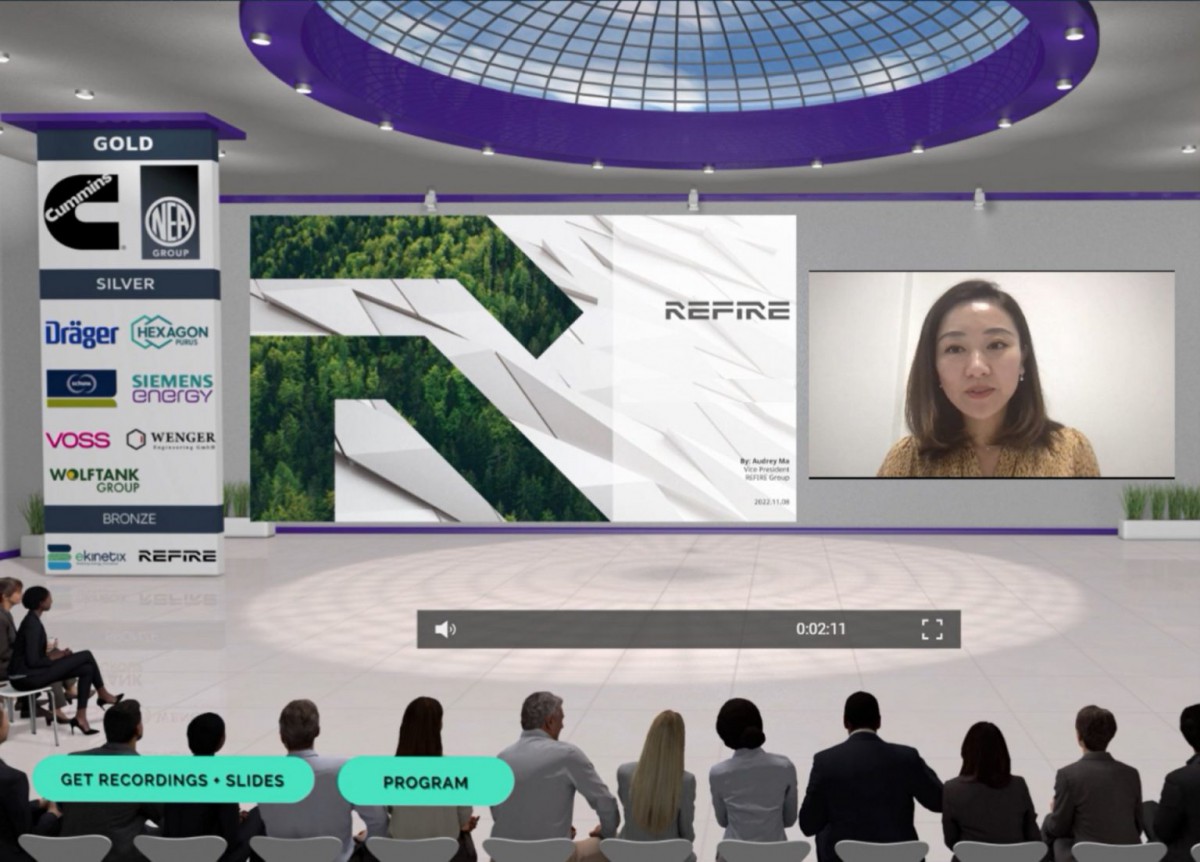Select the VOSS sponsor logo
The width and height of the screenshot is (1200, 862).
click(x=77, y=439)
